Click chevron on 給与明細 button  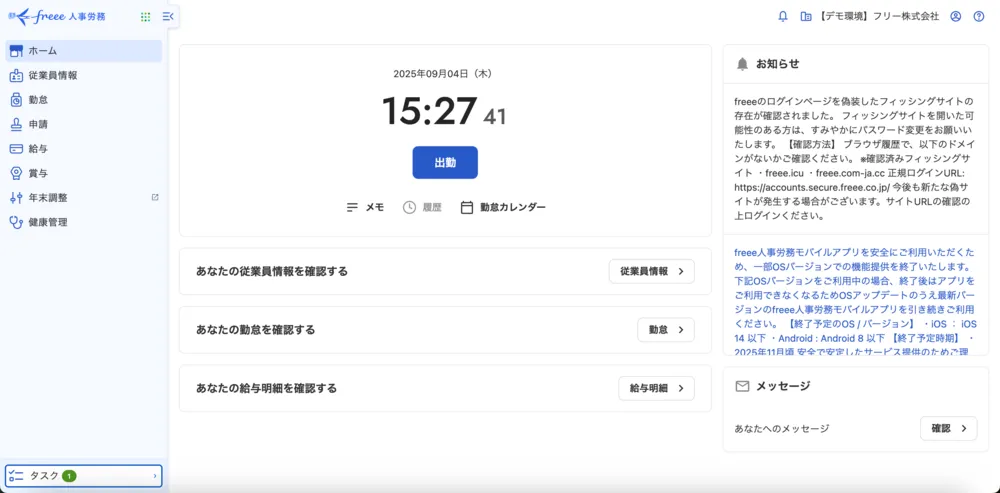pyautogui.click(x=680, y=388)
